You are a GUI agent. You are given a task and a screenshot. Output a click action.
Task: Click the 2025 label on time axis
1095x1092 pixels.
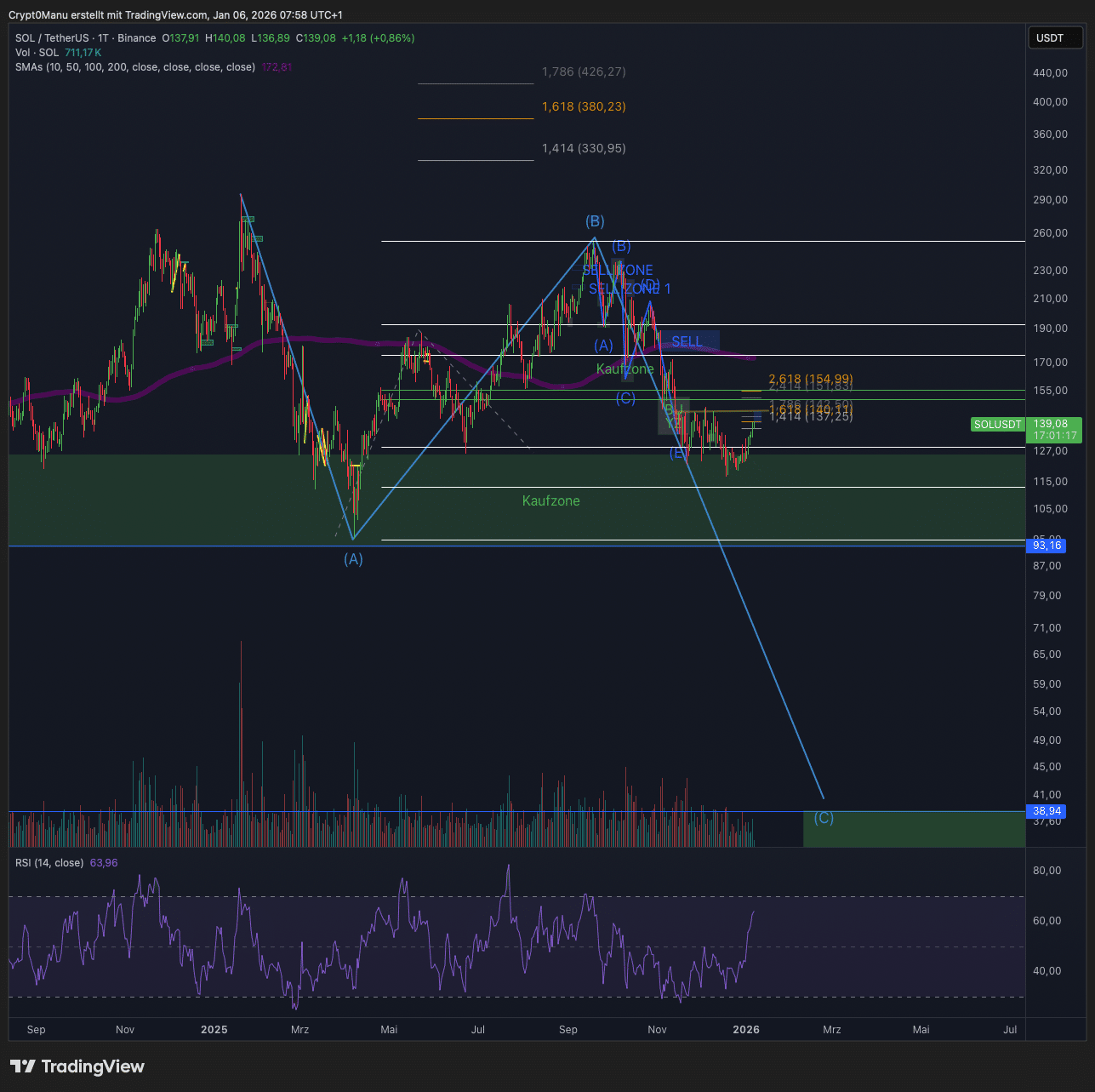coord(214,1030)
